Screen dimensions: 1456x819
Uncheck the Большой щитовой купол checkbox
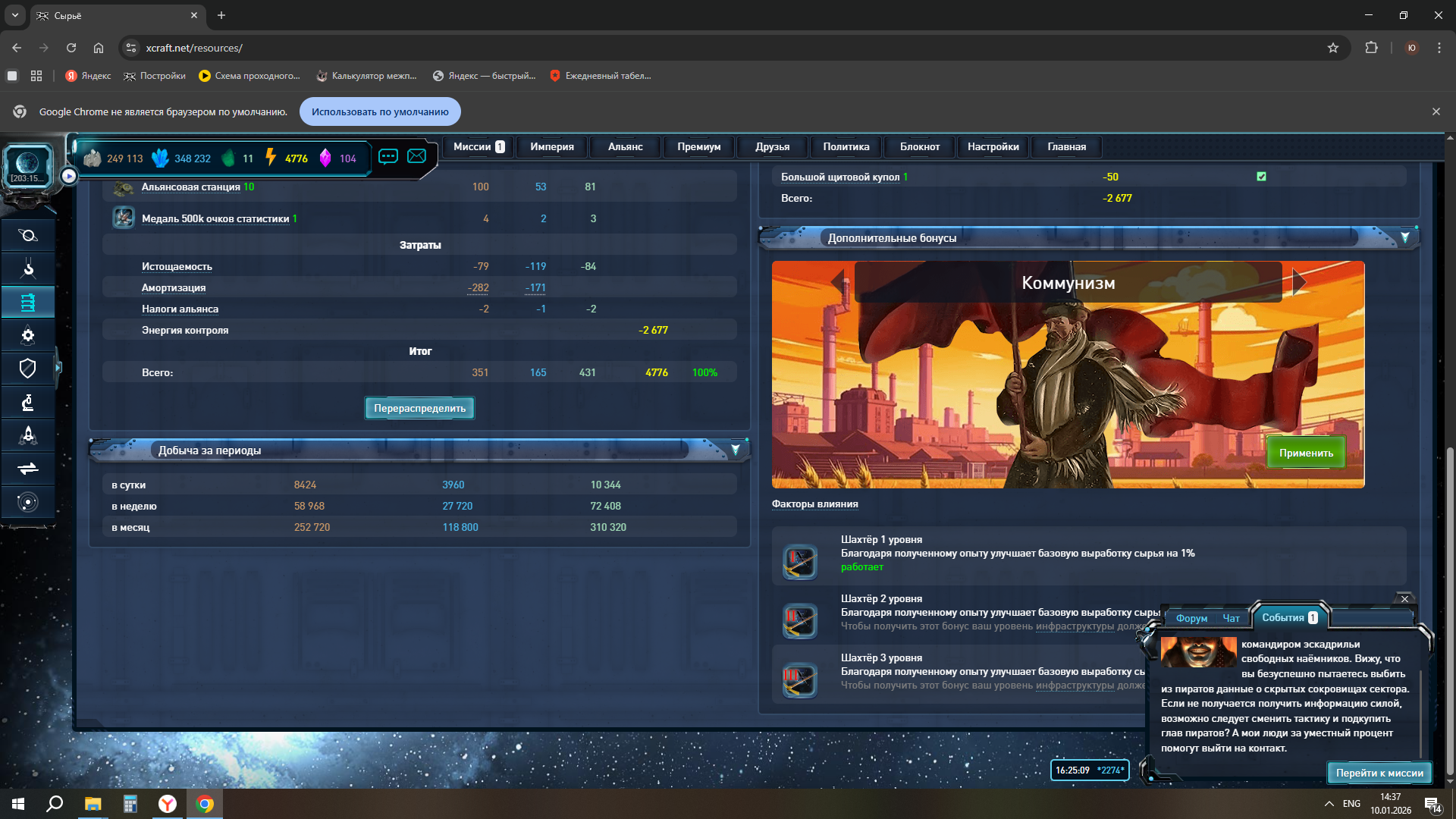click(x=1261, y=177)
